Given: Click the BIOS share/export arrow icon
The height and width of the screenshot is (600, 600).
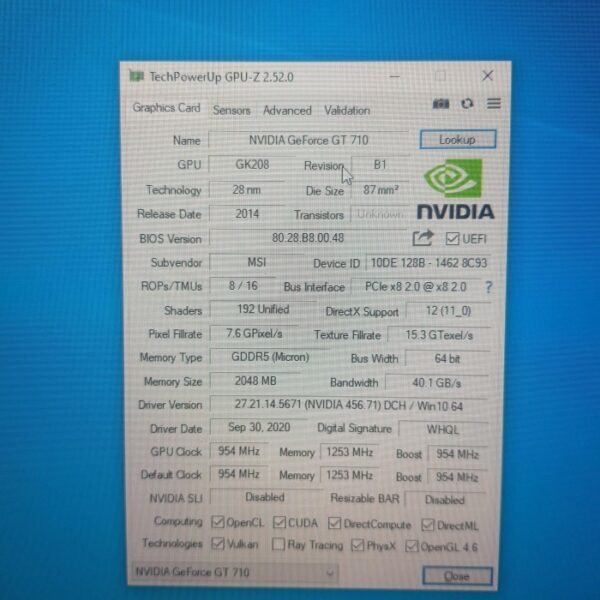Looking at the screenshot, I should pyautogui.click(x=423, y=238).
